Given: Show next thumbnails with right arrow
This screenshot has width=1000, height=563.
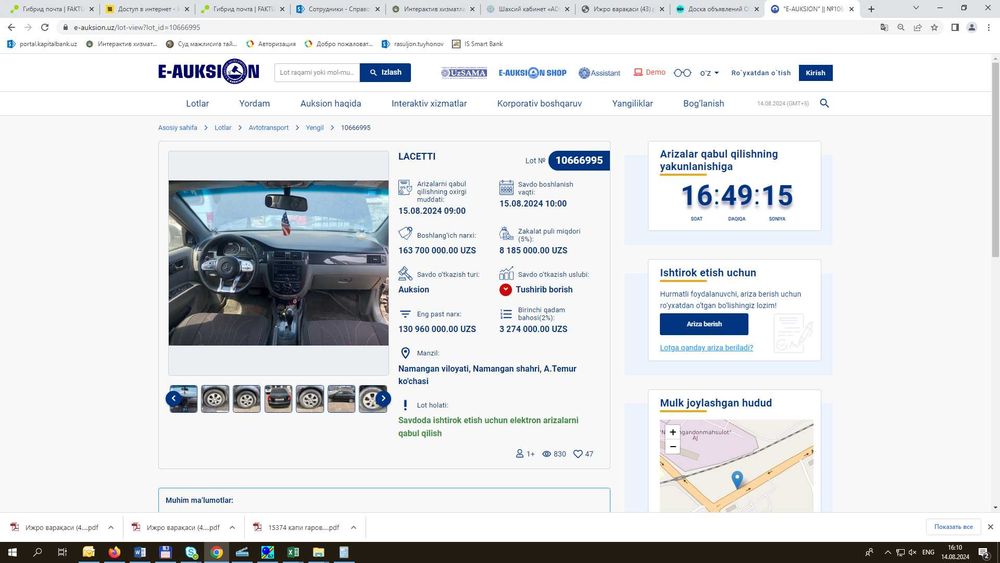Looking at the screenshot, I should [383, 398].
